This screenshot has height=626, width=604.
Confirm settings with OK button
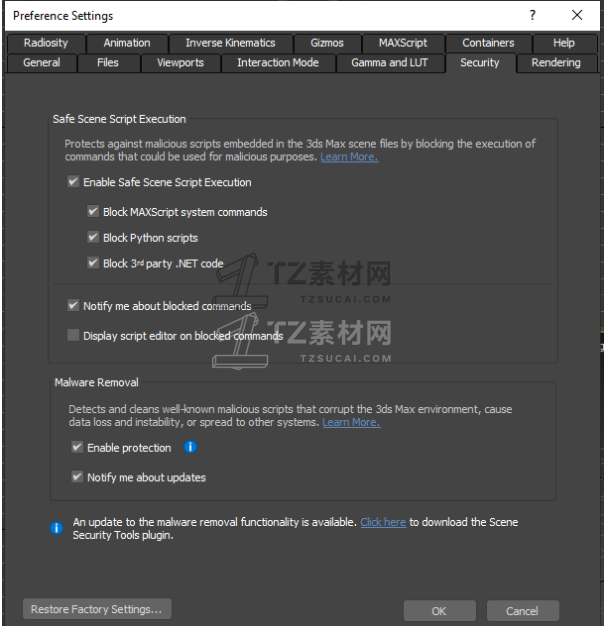440,611
